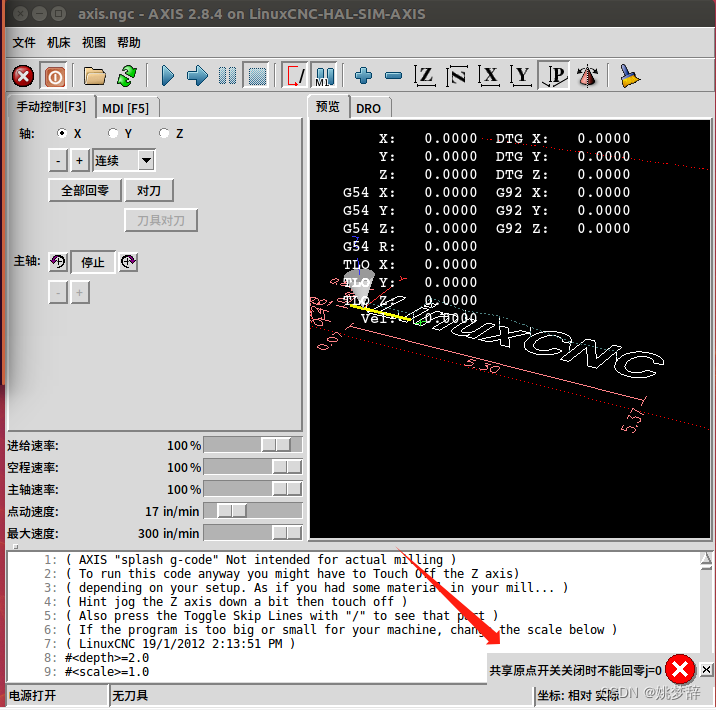Viewport: 716px width, 710px height.
Task: Jog axis positive with plus button
Action: click(x=79, y=160)
